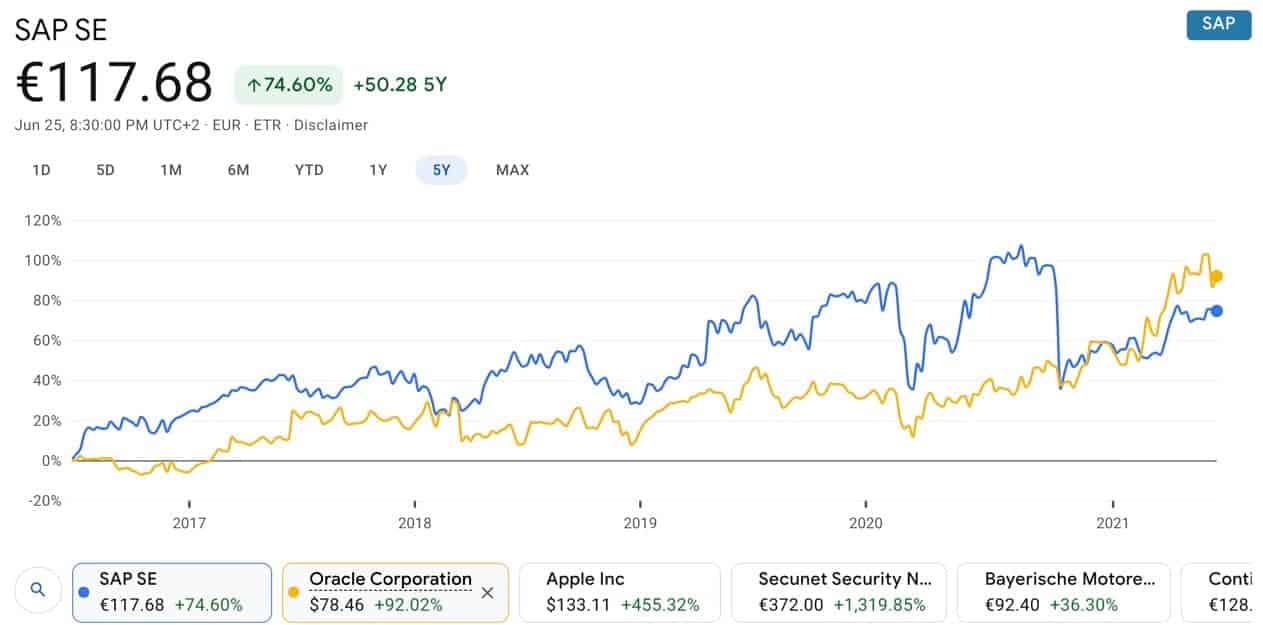The image size is (1263, 625).
Task: Click the blue SAP SE color dot
Action: pos(84,592)
